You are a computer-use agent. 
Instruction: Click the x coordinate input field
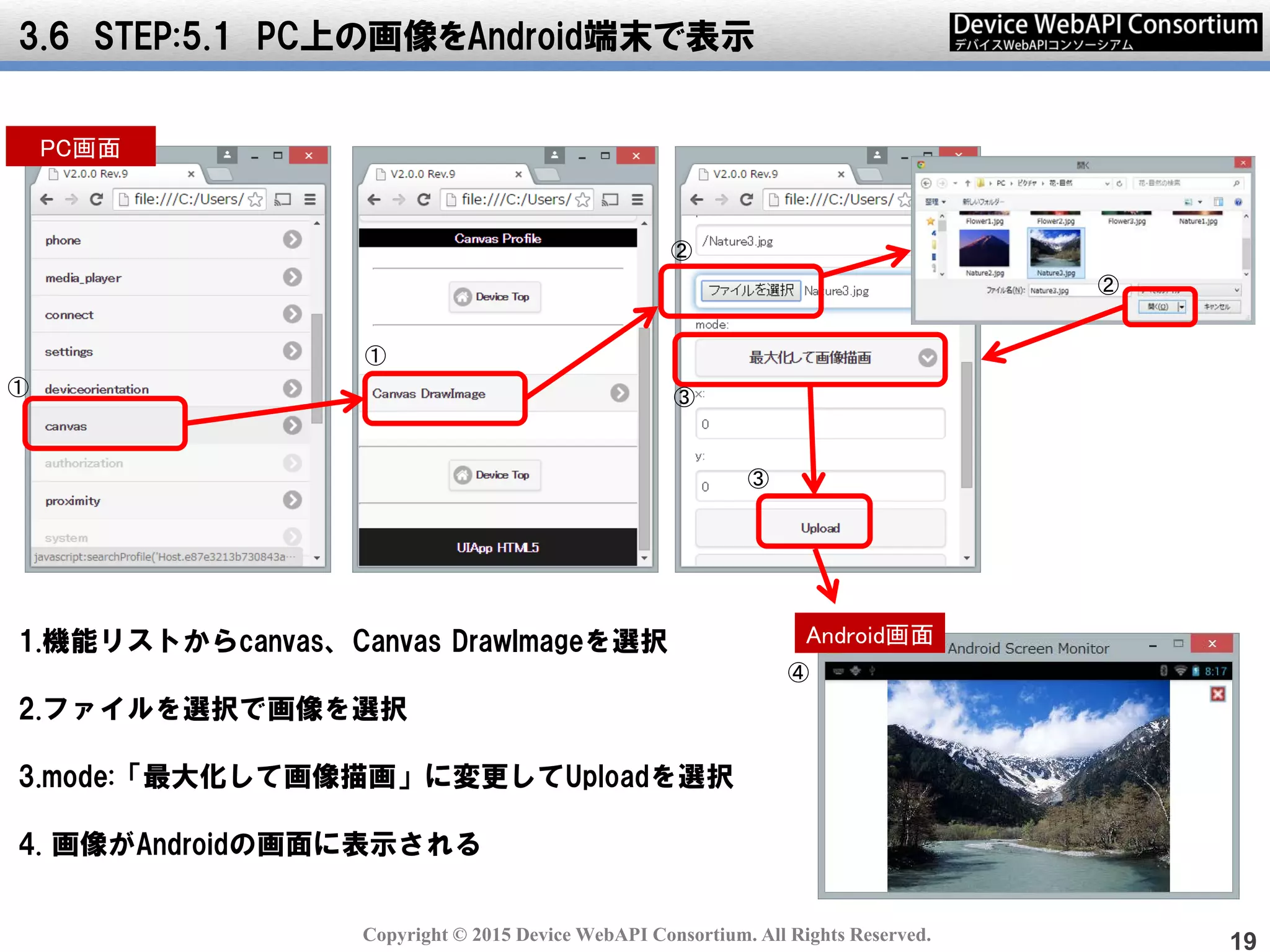click(820, 424)
